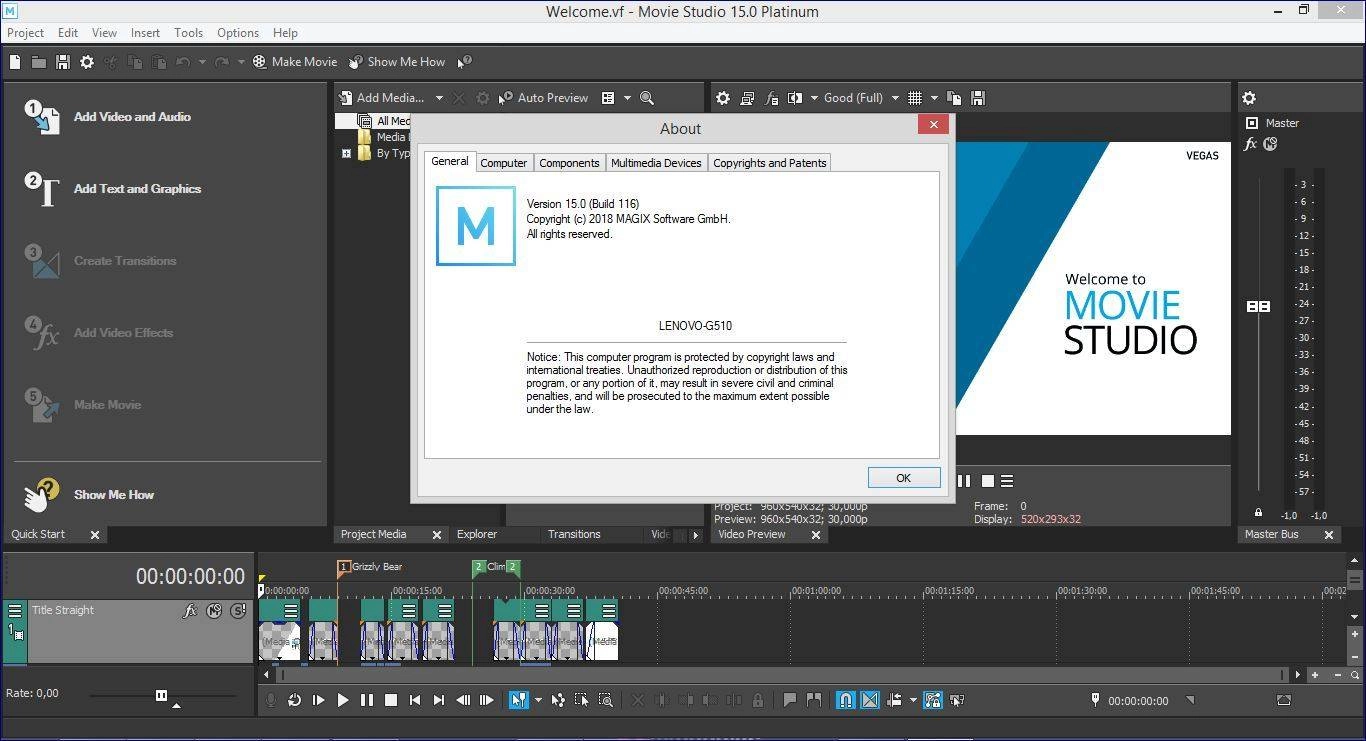Go to the start of the project
Screen dimensions: 1366x741
(x=415, y=701)
